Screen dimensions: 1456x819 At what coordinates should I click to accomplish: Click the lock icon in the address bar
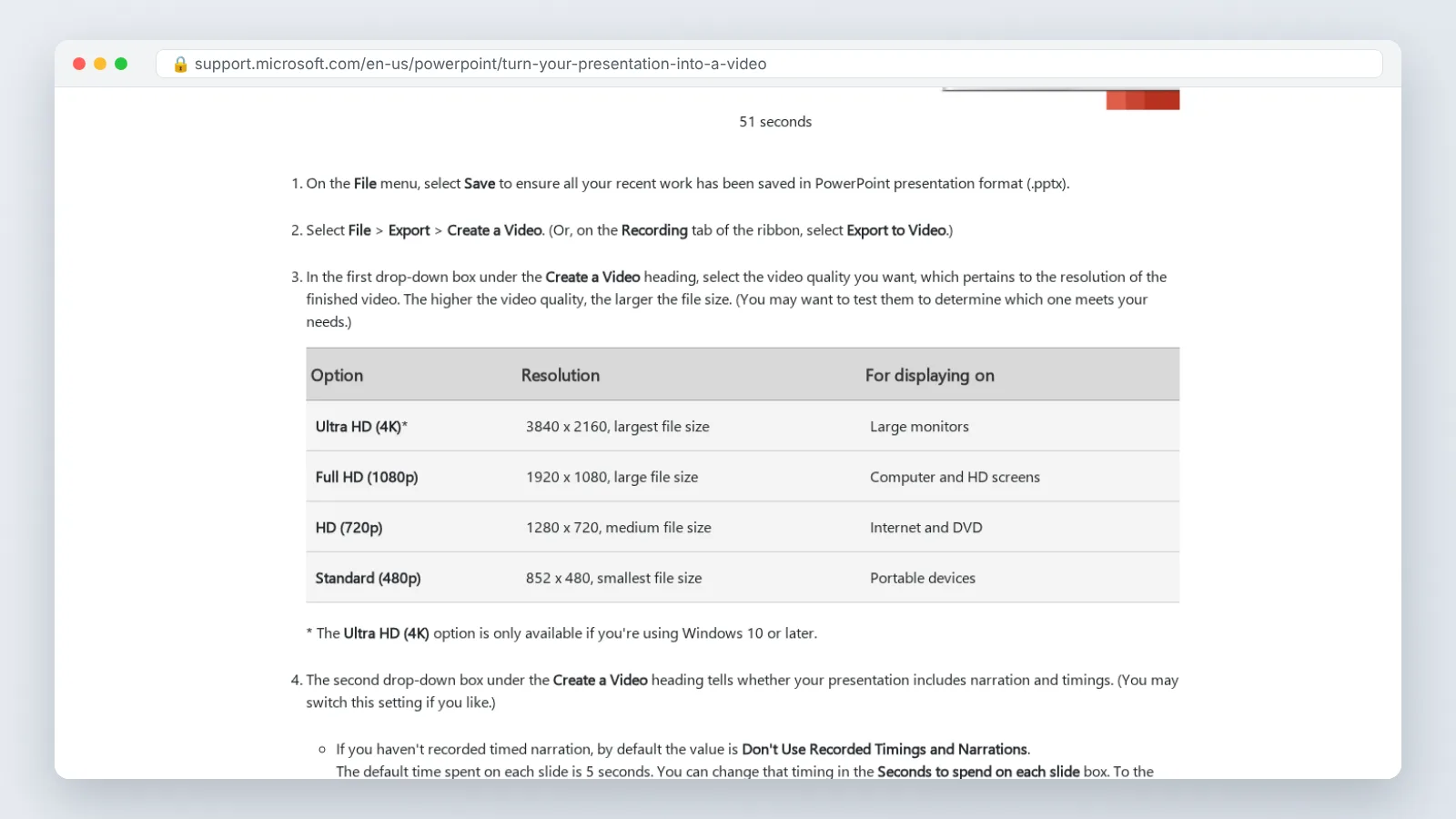(x=180, y=64)
